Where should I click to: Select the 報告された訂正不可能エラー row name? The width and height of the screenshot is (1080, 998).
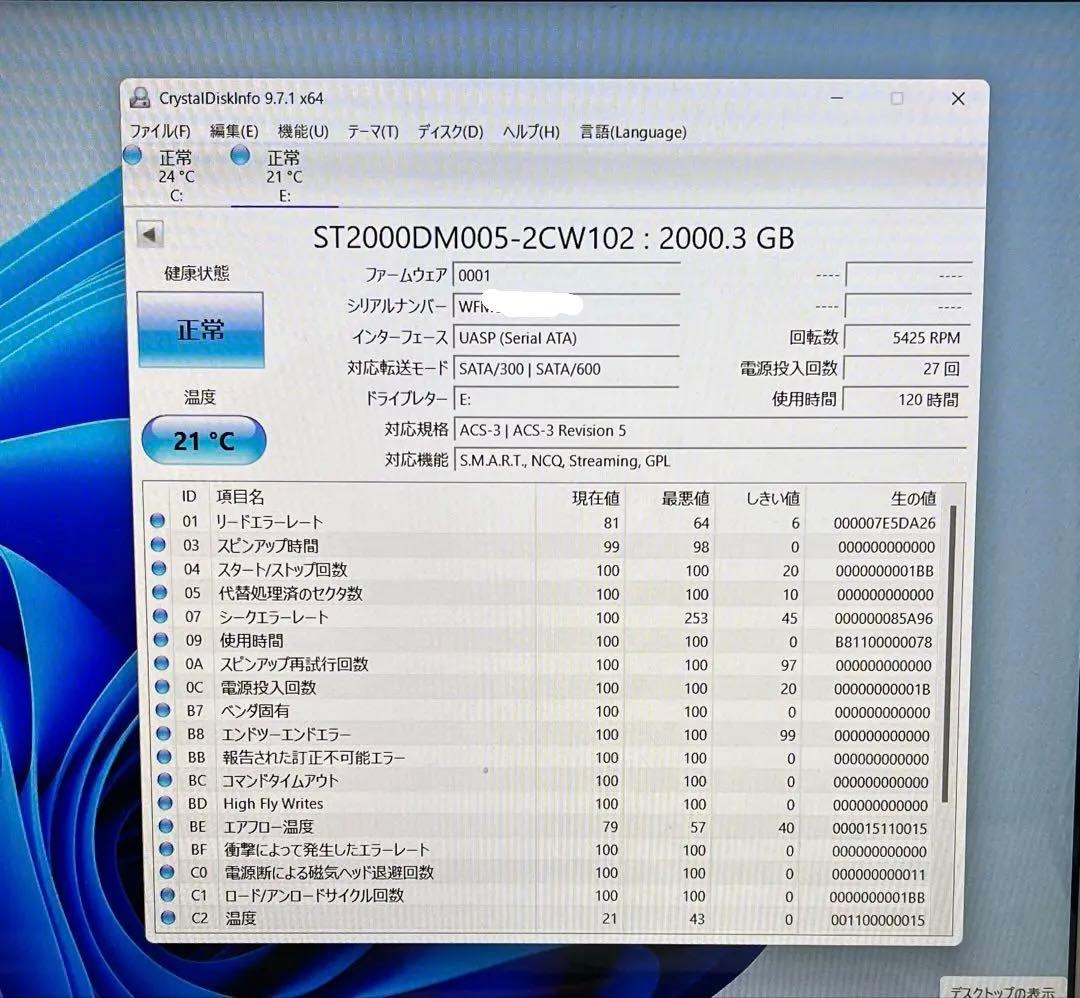314,758
